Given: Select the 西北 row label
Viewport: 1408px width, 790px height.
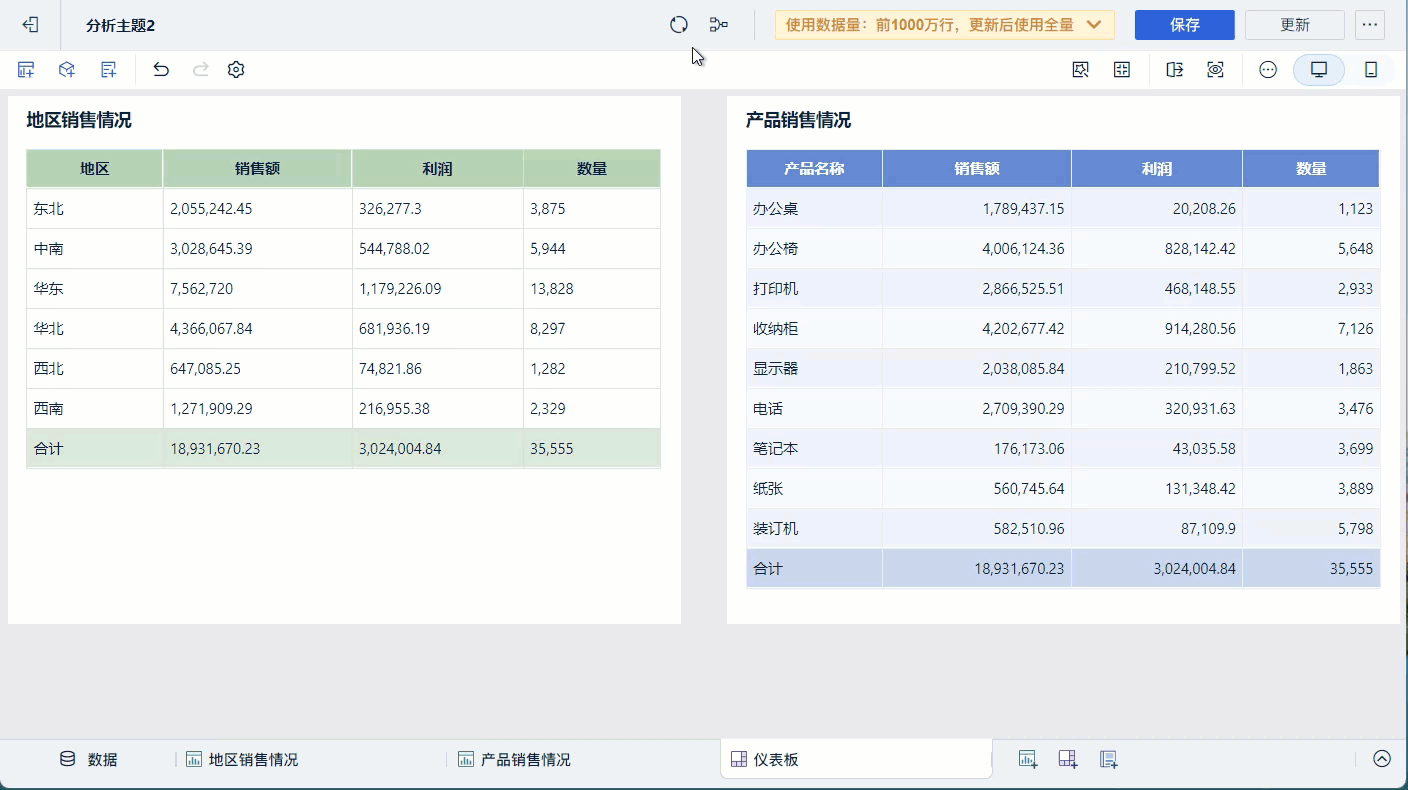Looking at the screenshot, I should coord(49,369).
